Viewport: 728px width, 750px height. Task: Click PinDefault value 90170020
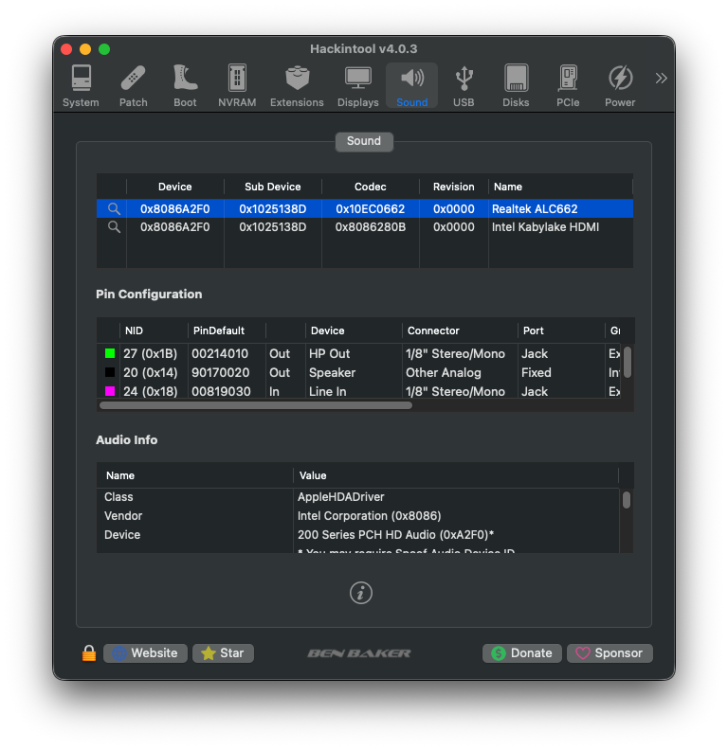point(221,372)
